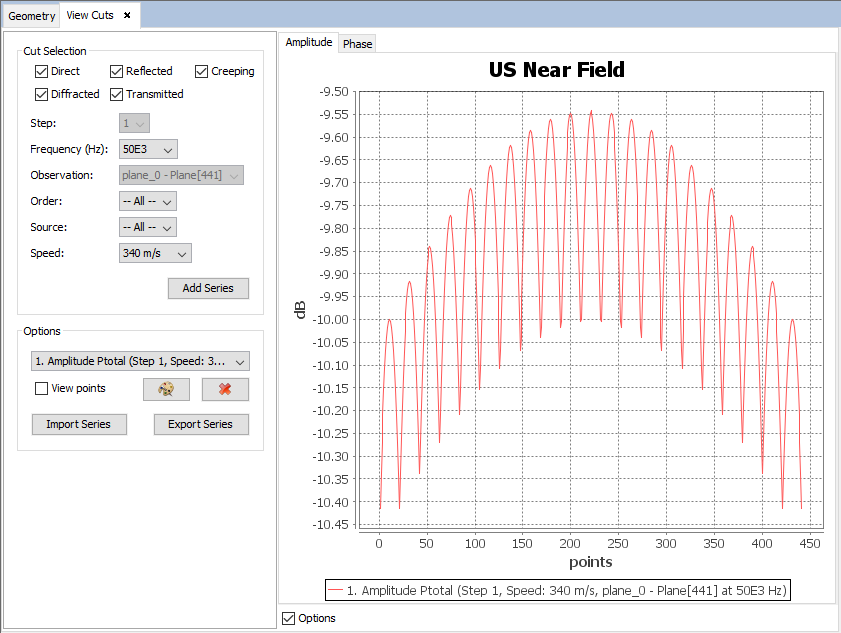The image size is (841, 633).
Task: Toggle the bottom Options checkbox
Action: point(289,618)
